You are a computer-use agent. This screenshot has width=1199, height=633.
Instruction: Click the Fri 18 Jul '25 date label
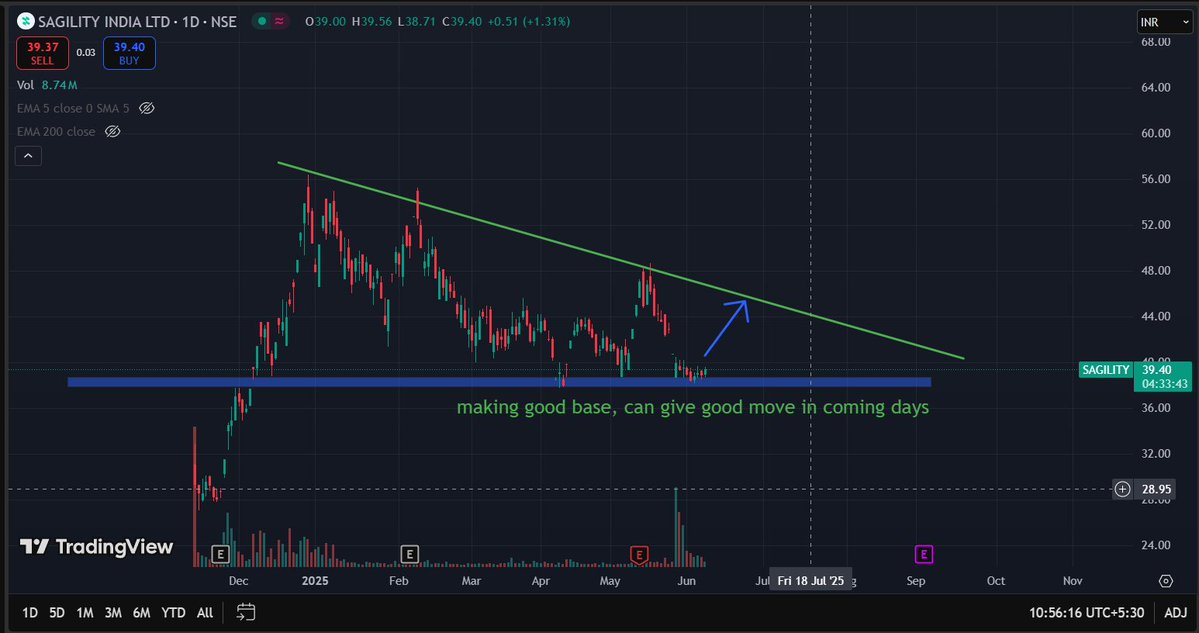(811, 581)
